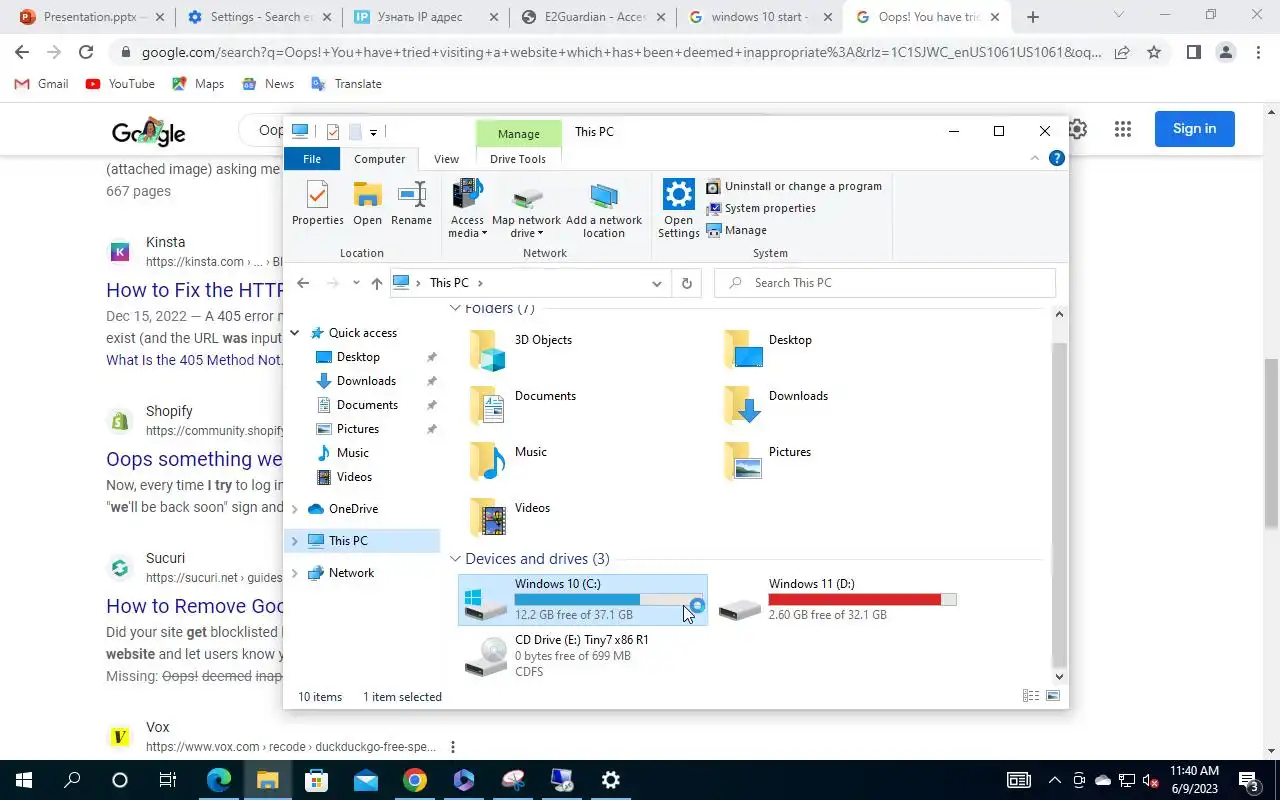
Task: Open the Gmail bookmark
Action: (42, 84)
